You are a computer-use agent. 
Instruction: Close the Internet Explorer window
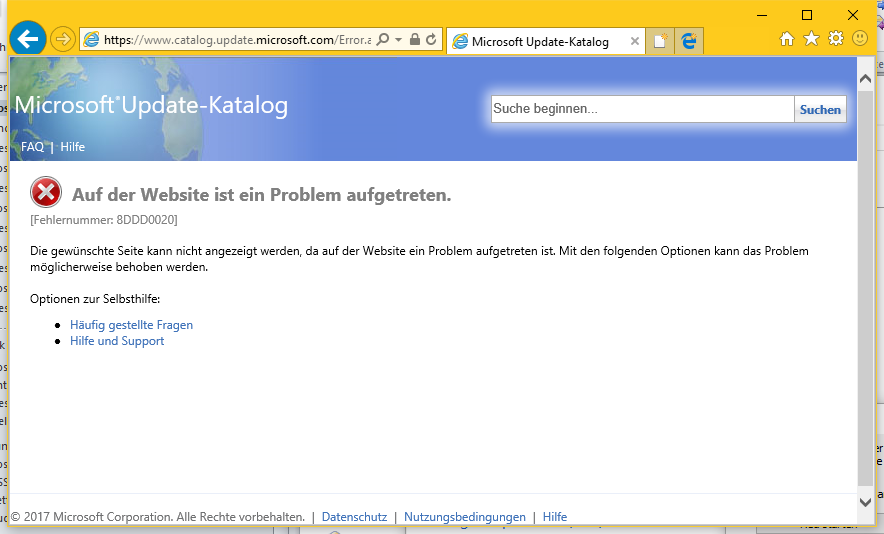[852, 15]
